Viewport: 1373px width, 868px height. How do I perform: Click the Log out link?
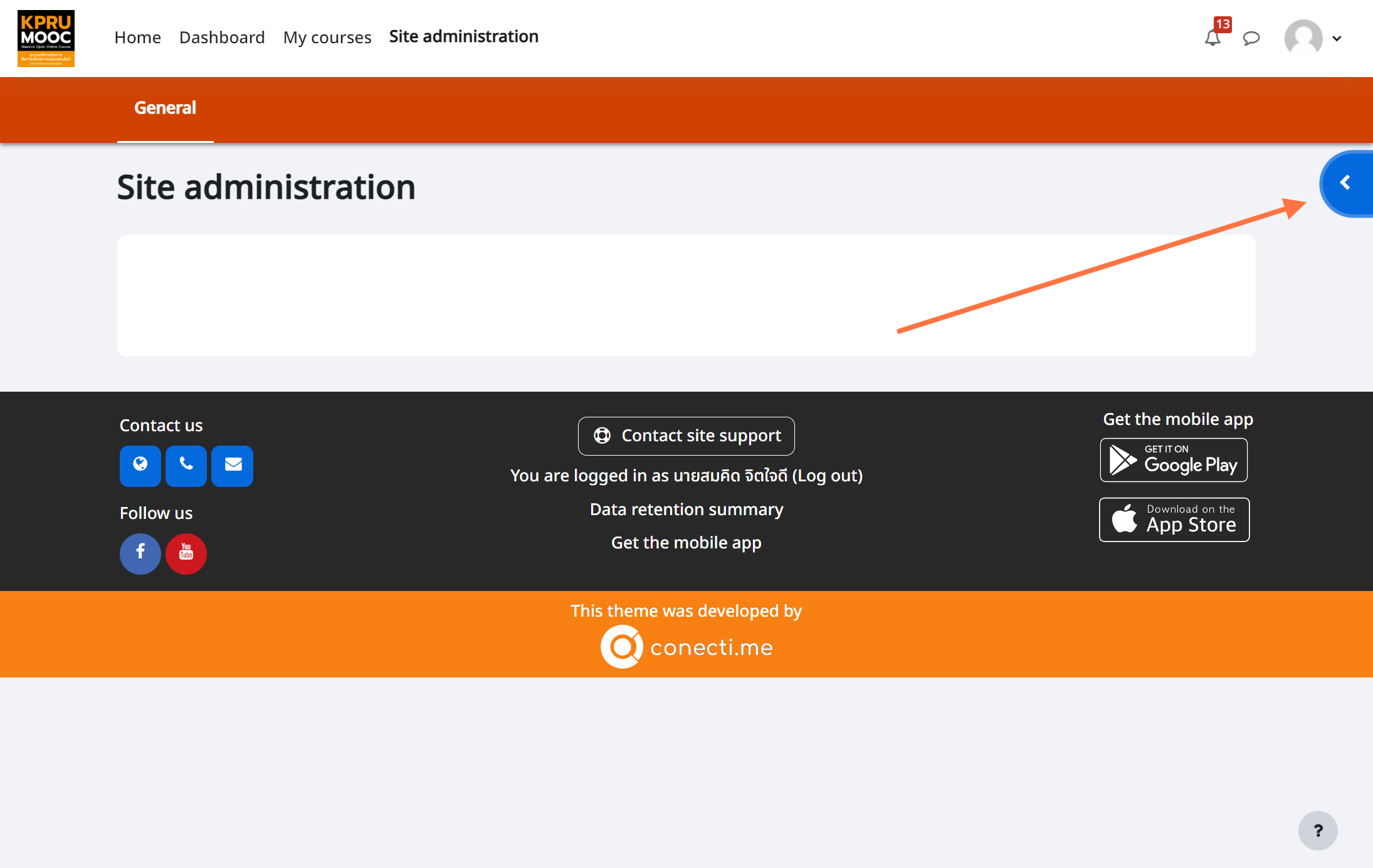828,476
